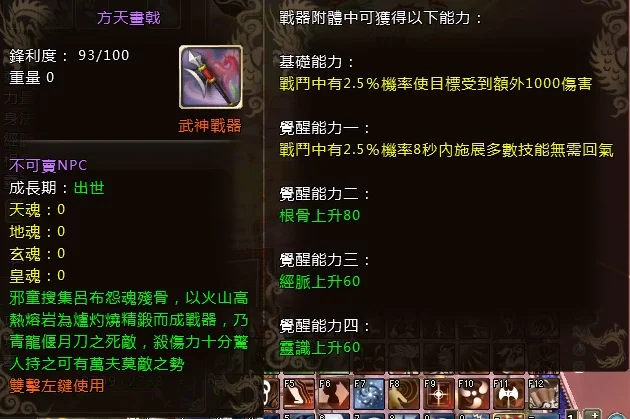This screenshot has width=630, height=419.
Task: Select the 根骨上升80 ability text
Action: [320, 216]
